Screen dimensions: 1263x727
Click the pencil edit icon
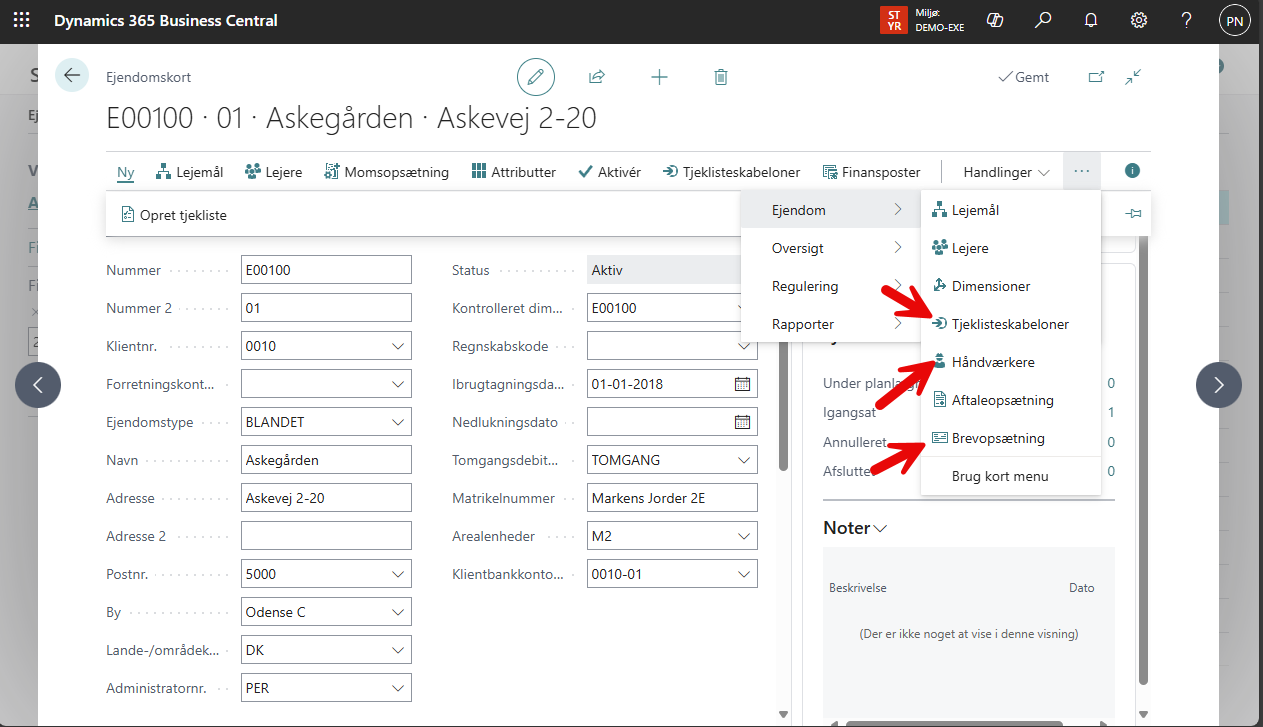click(535, 77)
